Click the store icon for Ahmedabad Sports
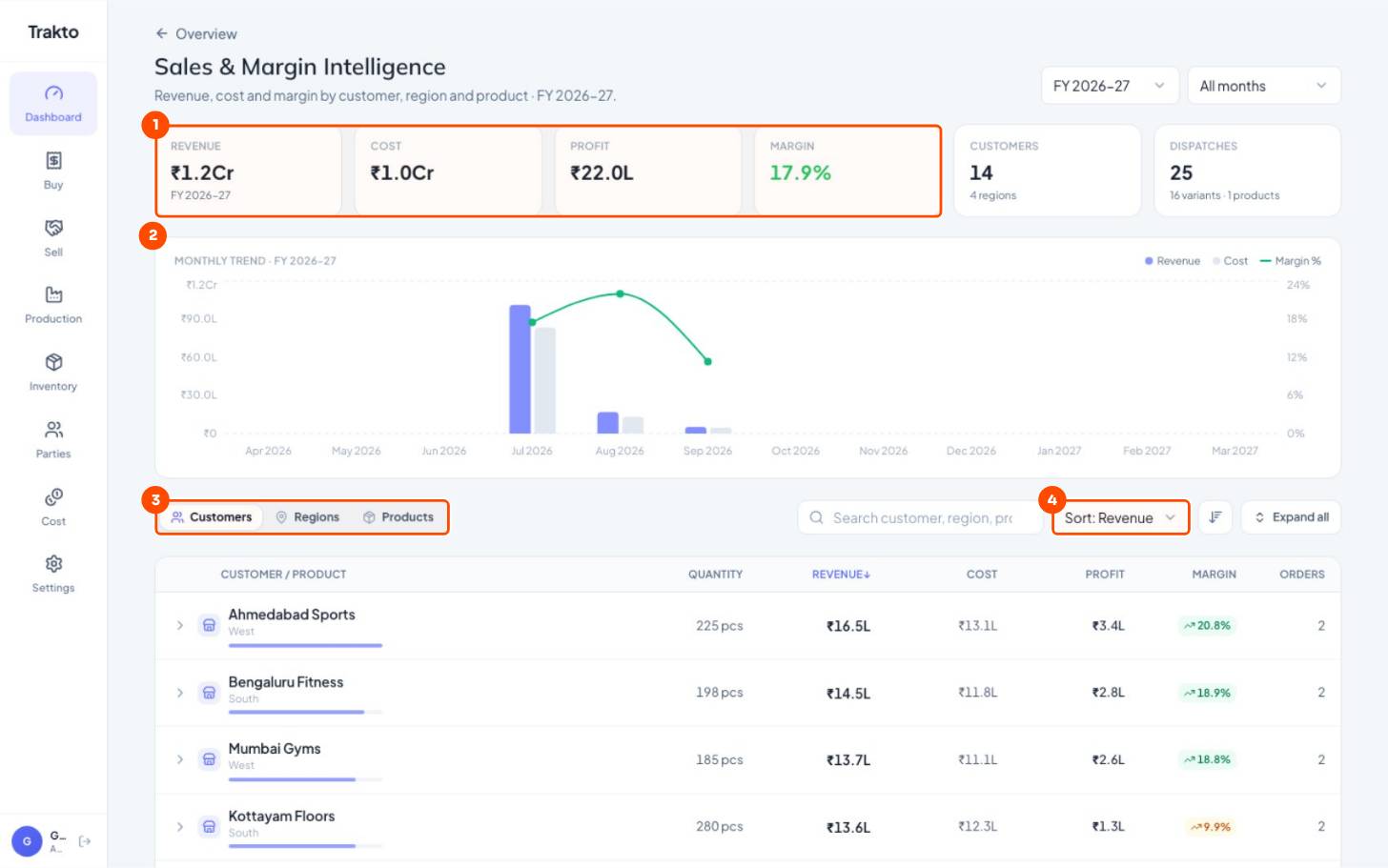This screenshot has width=1388, height=868. point(209,626)
